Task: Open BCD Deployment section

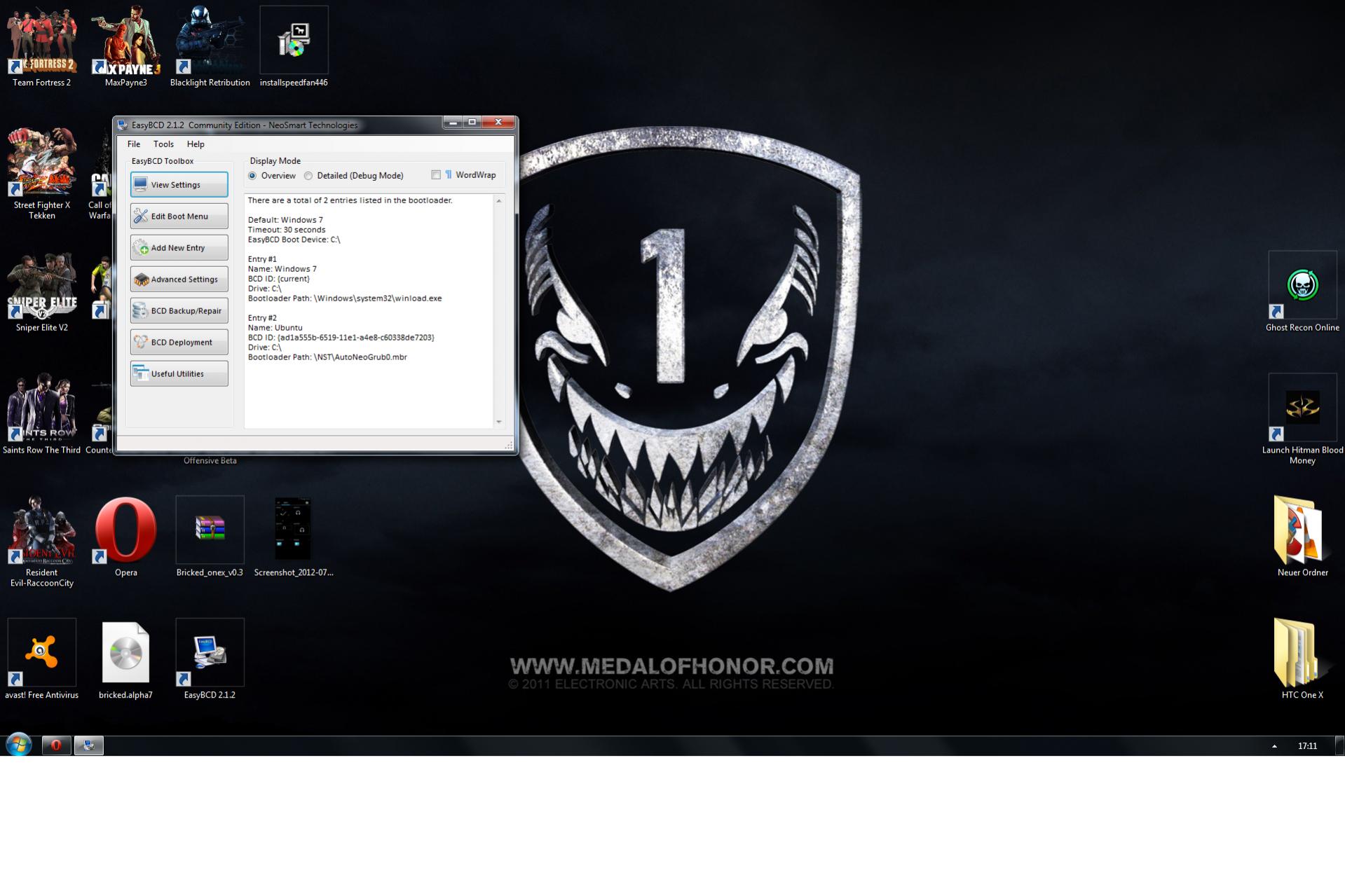Action: 179,343
